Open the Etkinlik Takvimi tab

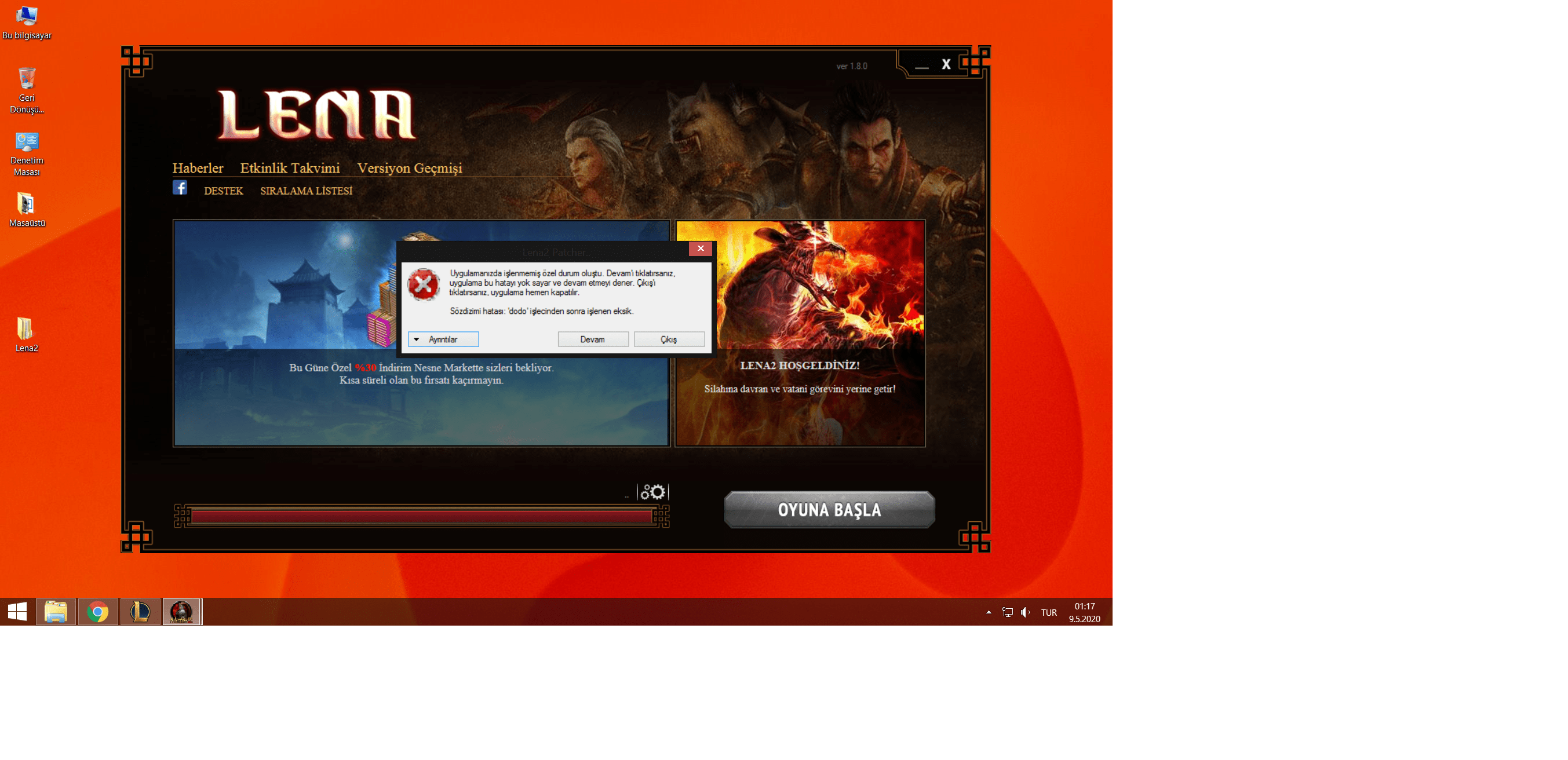click(x=290, y=168)
